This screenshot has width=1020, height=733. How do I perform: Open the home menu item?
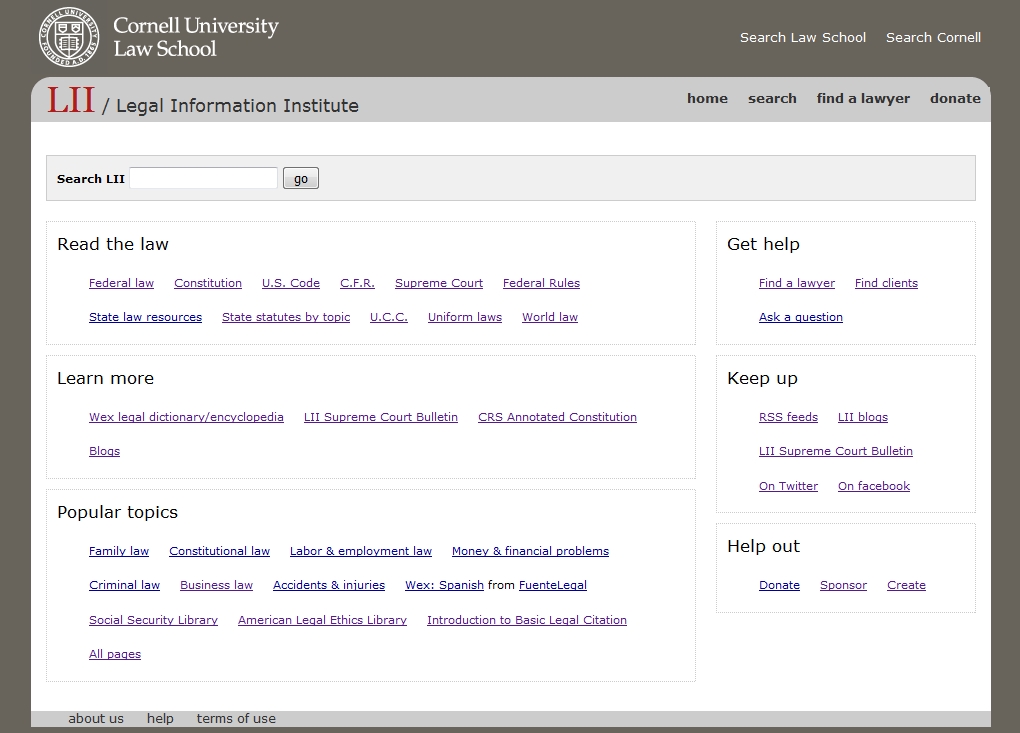pyautogui.click(x=707, y=98)
